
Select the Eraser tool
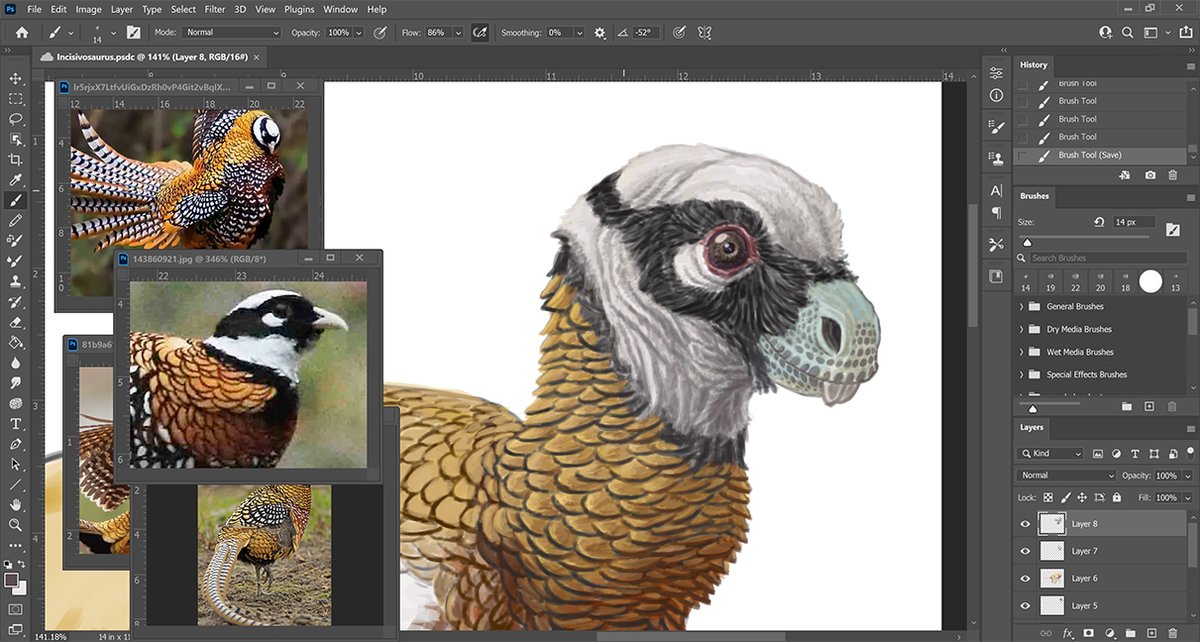click(x=15, y=322)
